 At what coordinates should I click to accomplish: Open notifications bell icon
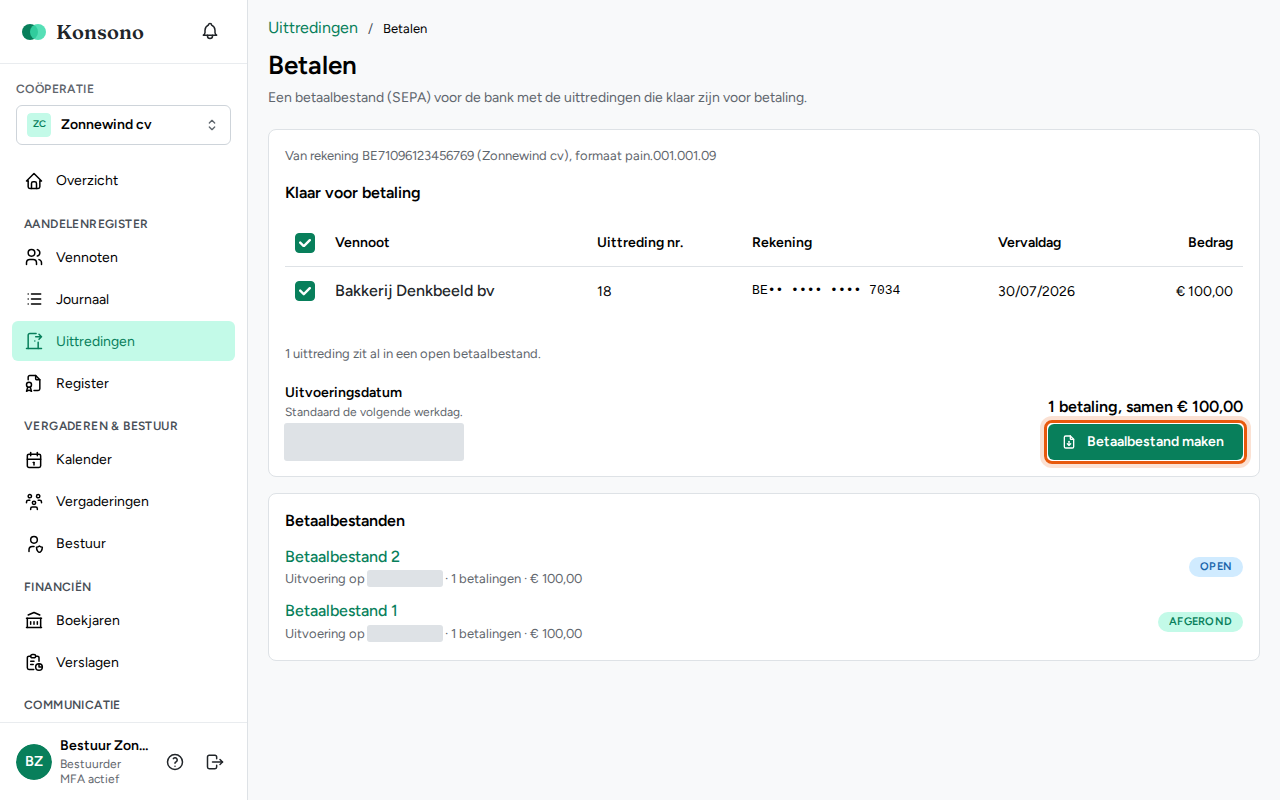(210, 31)
